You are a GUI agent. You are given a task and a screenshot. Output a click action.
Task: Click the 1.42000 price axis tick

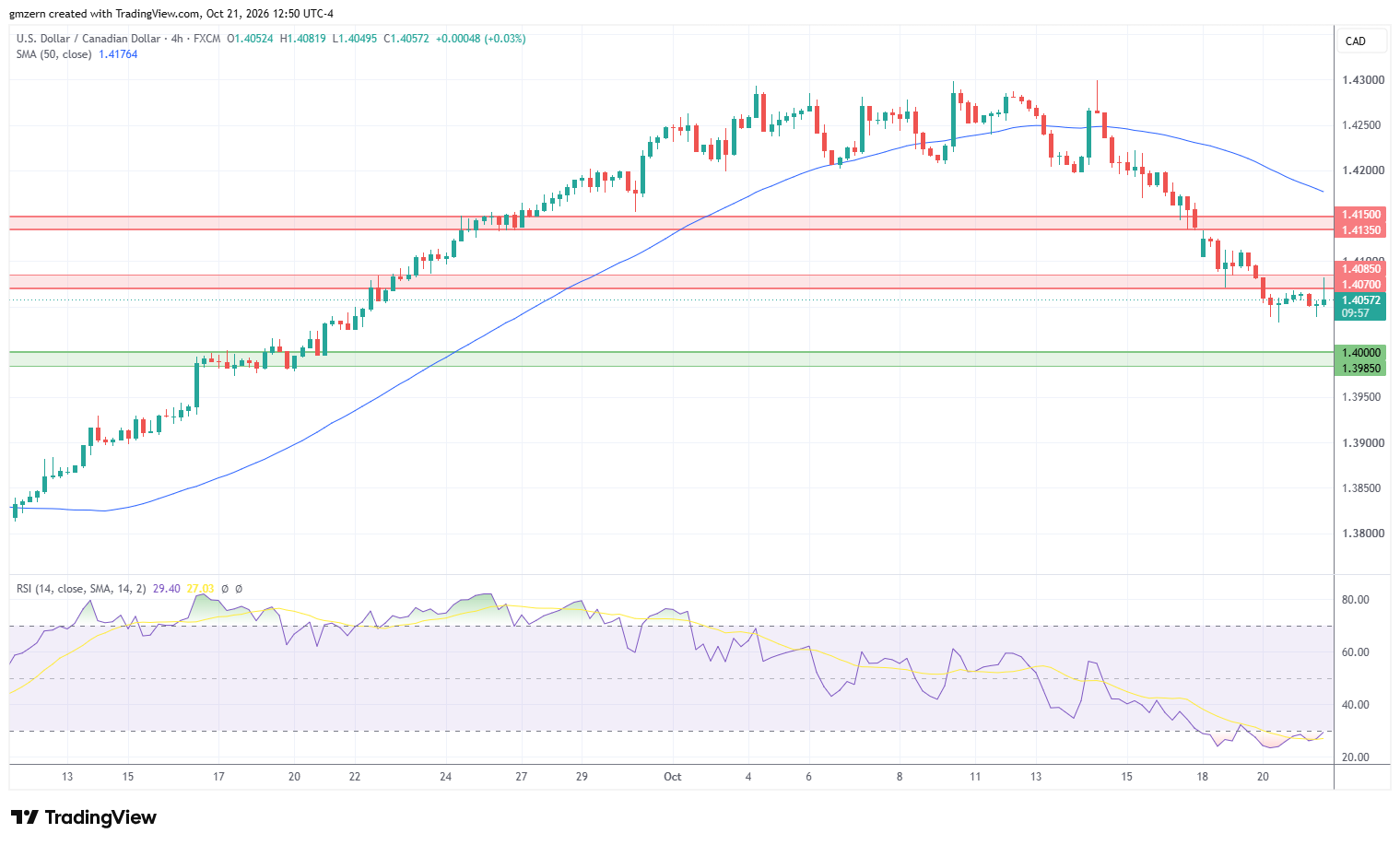pyautogui.click(x=1362, y=170)
